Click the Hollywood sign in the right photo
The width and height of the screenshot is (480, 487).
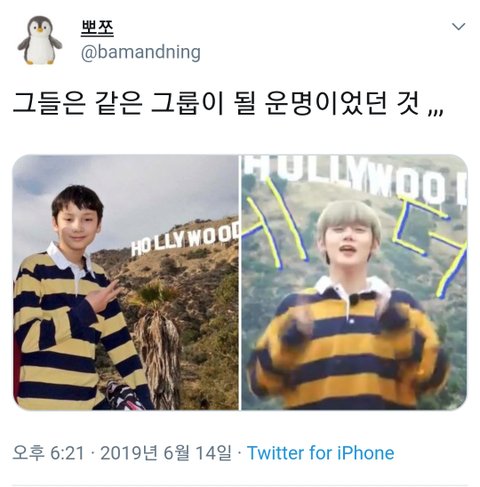(x=355, y=178)
